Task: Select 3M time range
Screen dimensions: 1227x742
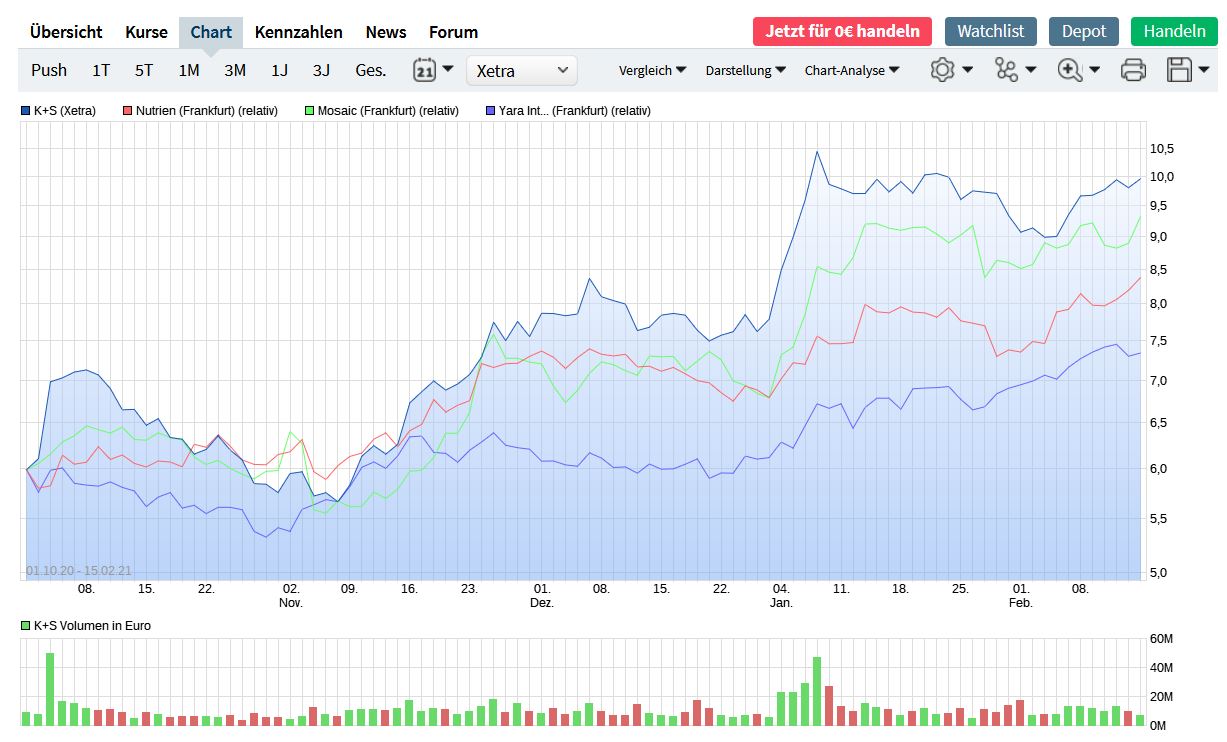Action: point(235,70)
